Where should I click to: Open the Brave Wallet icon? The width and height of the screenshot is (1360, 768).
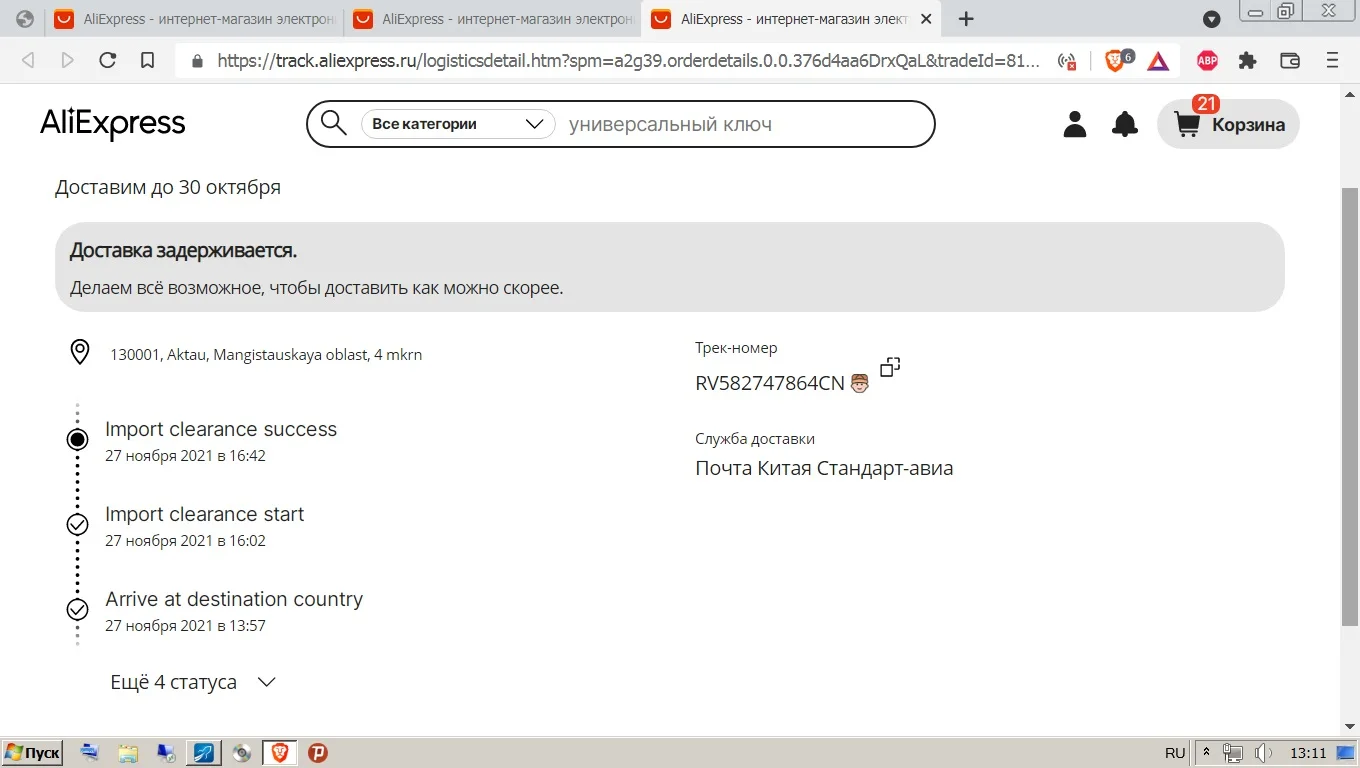coord(1290,61)
